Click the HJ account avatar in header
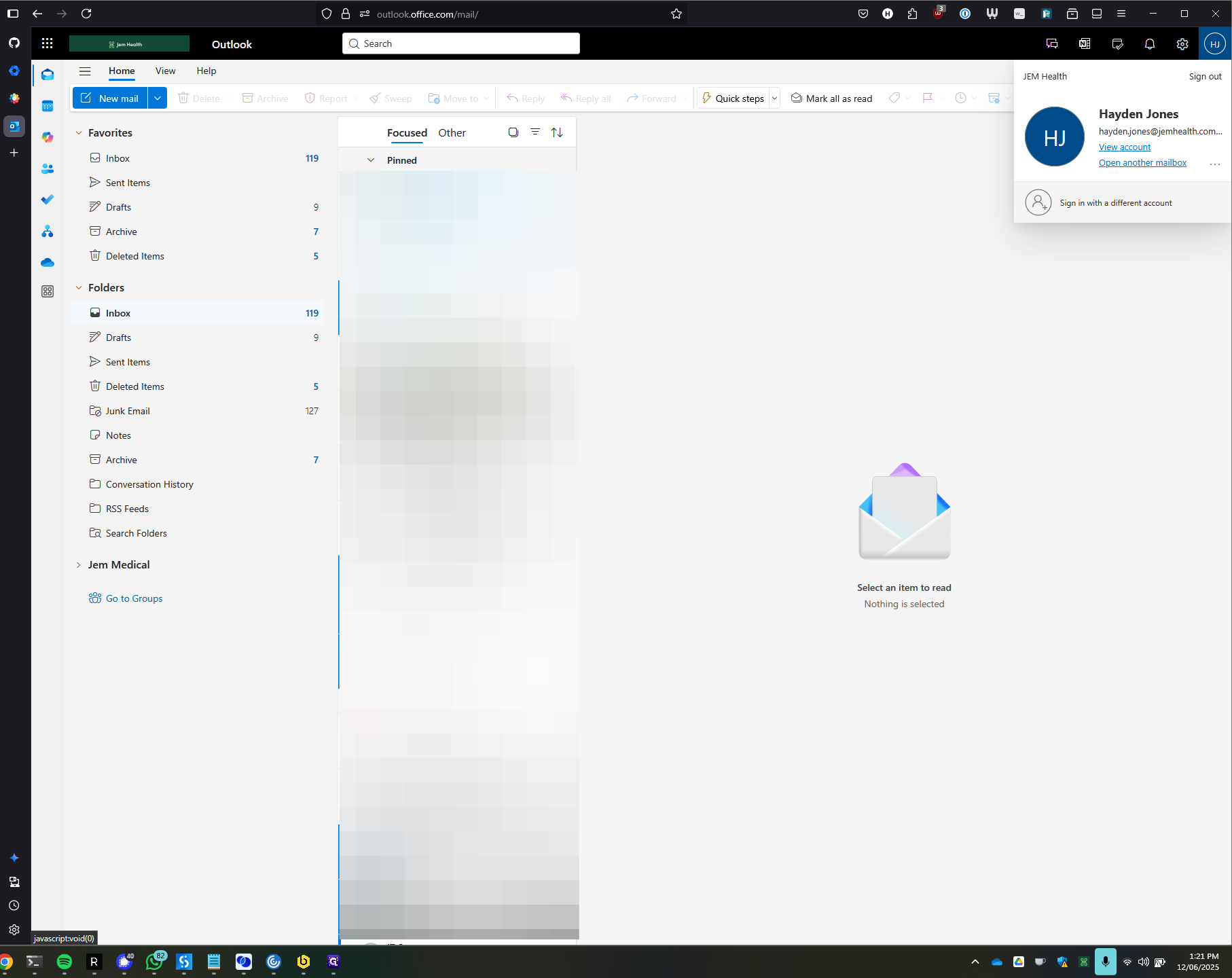 1215,44
